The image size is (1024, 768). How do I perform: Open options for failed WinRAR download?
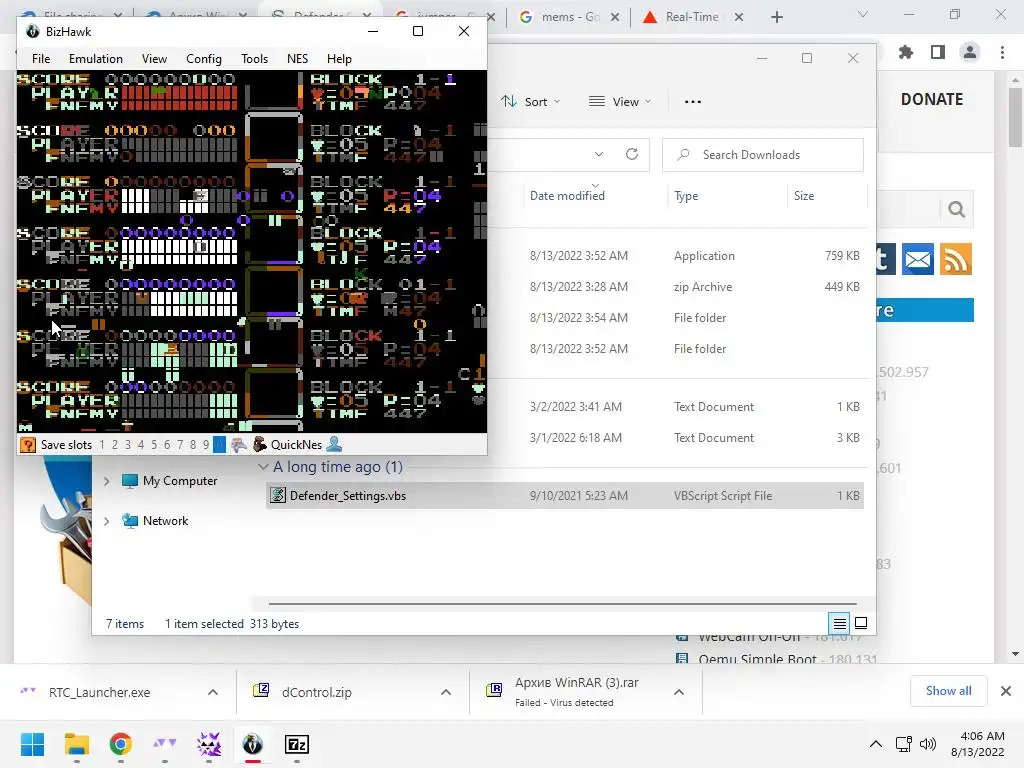[x=679, y=692]
